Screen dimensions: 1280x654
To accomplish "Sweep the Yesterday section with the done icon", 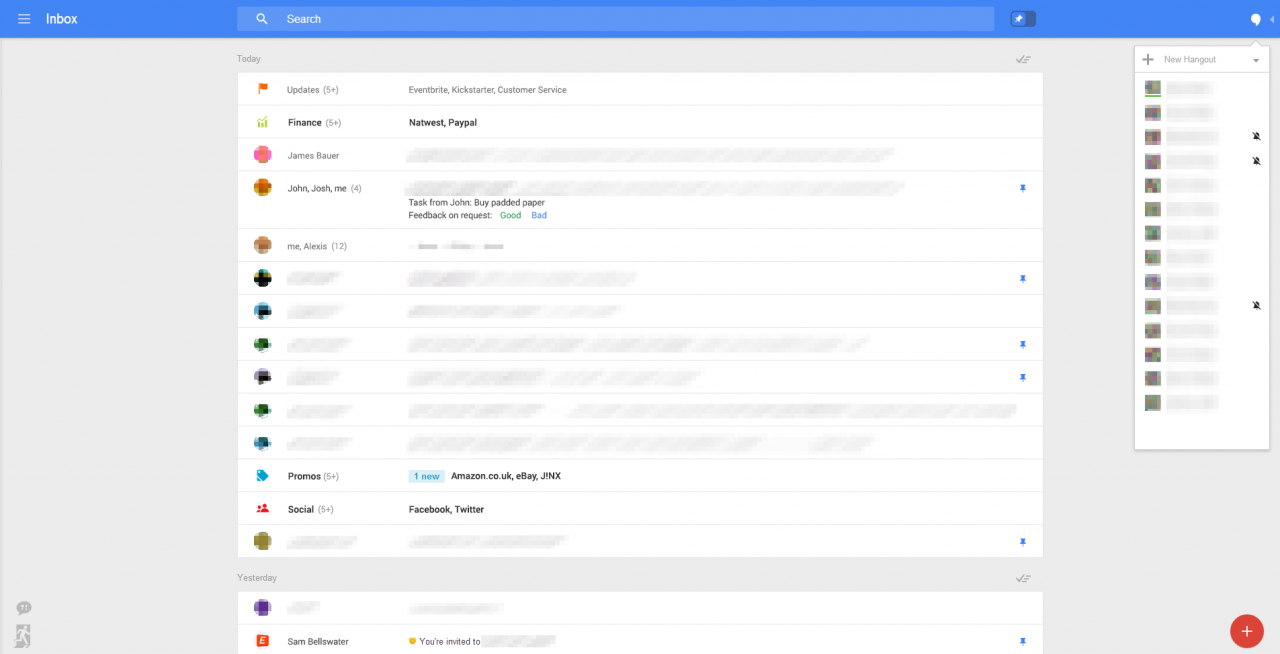I will [x=1022, y=578].
